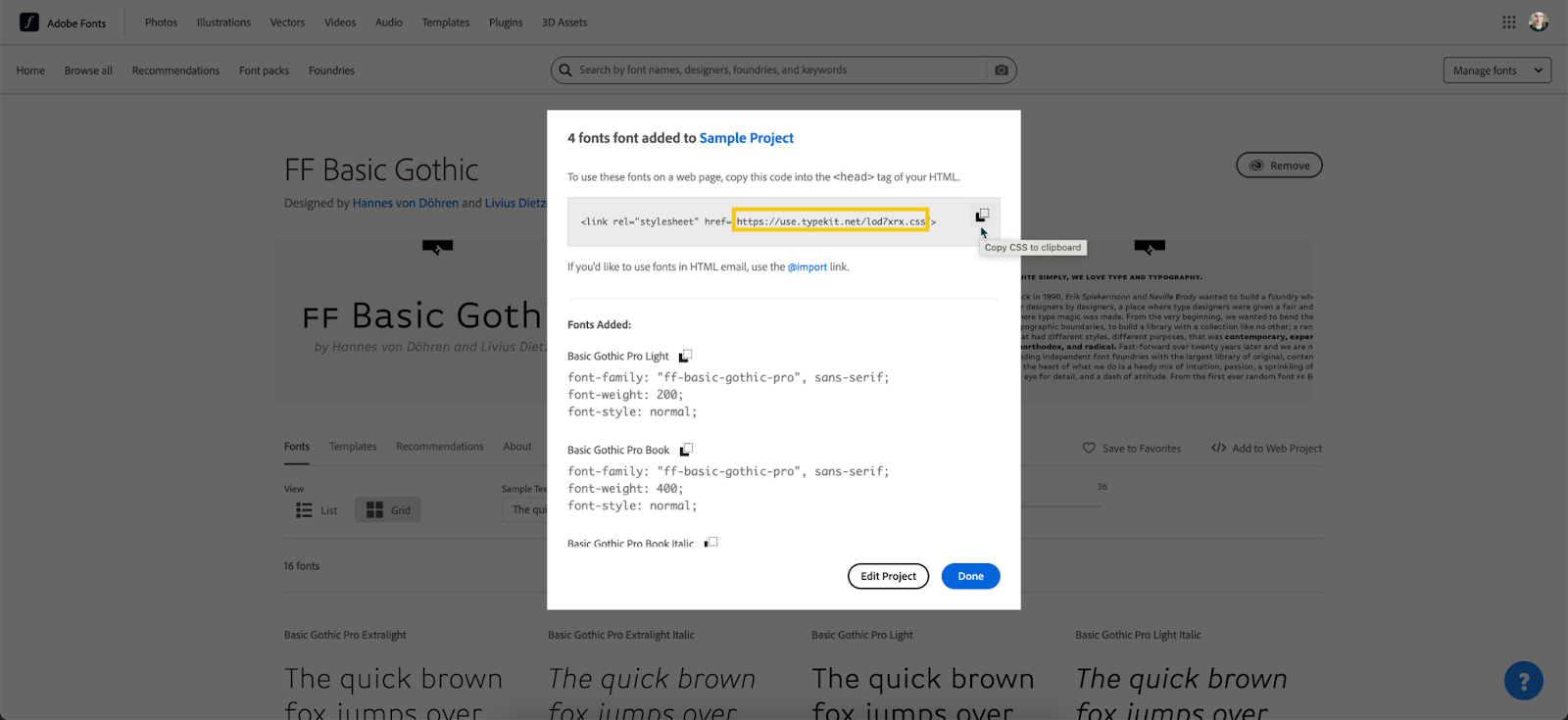Switch to Grid view

[x=388, y=510]
